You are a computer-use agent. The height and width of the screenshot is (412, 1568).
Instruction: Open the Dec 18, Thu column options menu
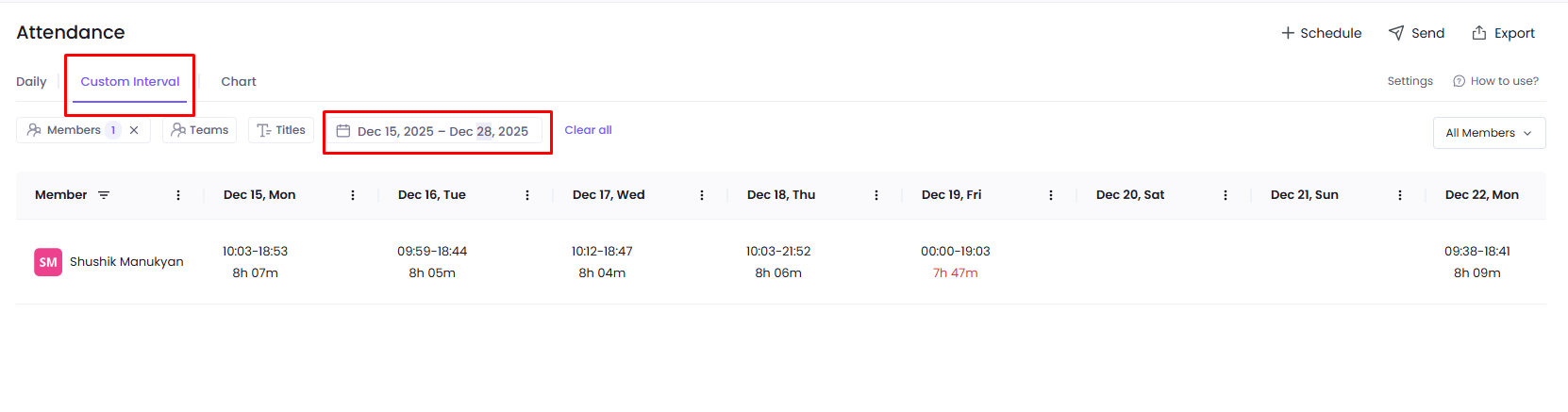pyautogui.click(x=876, y=195)
